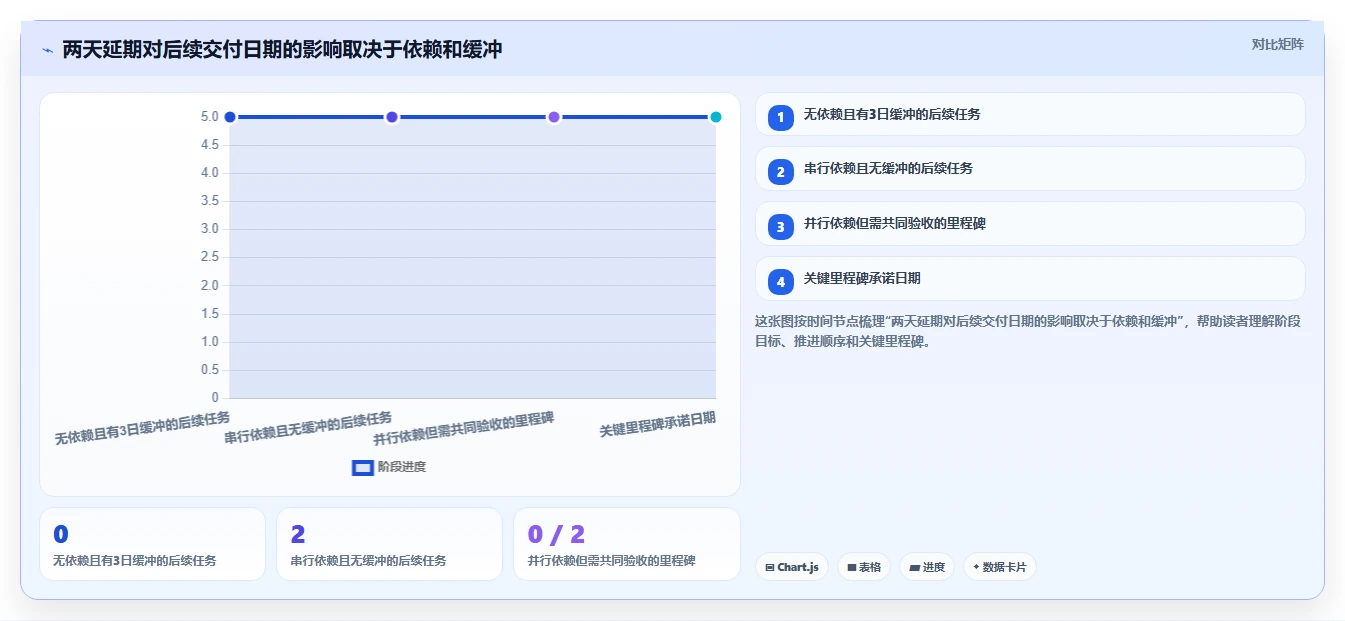Click the 数据卡片 sparkle icon
Image resolution: width=1345 pixels, height=621 pixels.
[976, 567]
